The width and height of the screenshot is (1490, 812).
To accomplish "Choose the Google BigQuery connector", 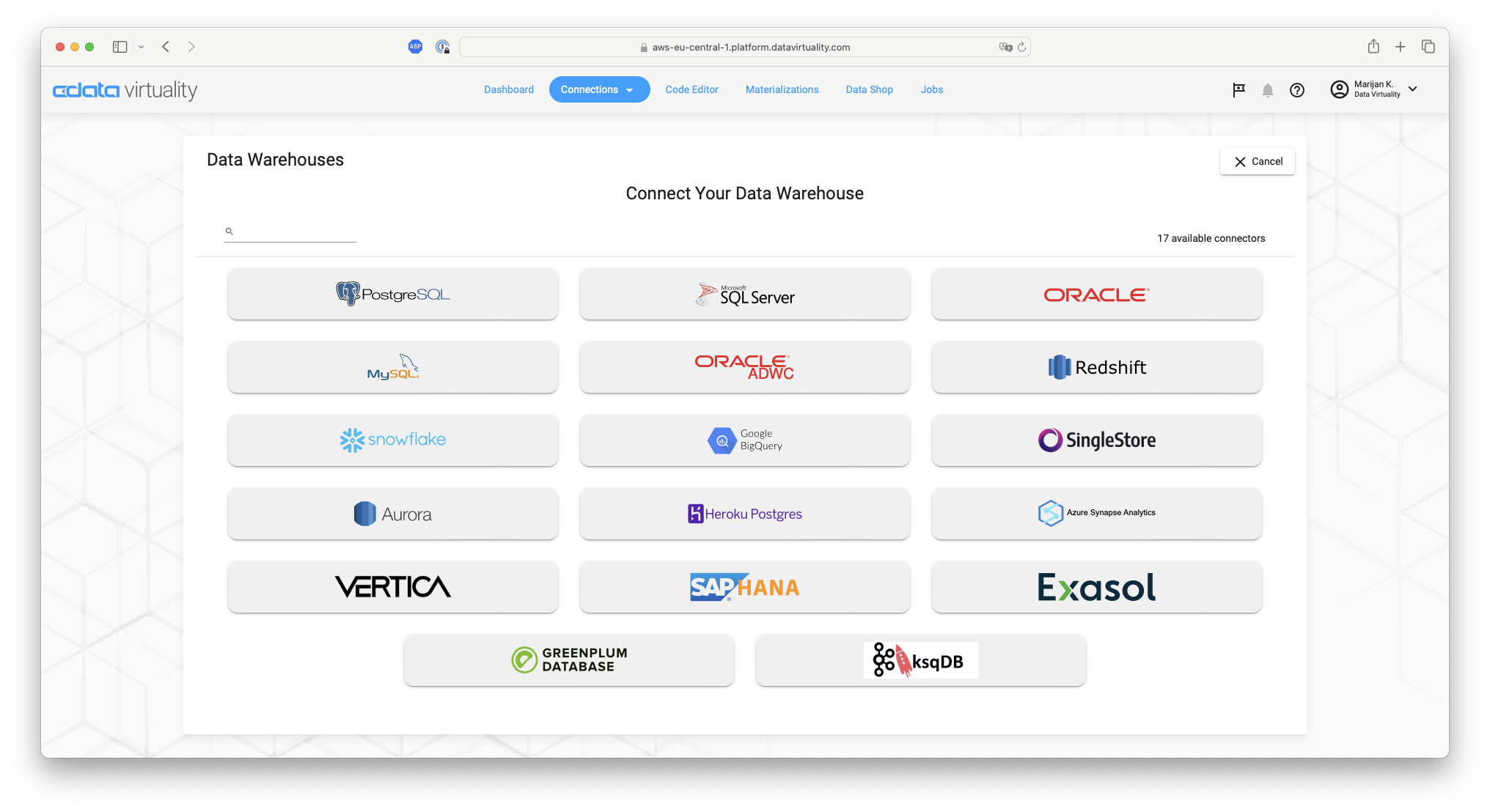I will pyautogui.click(x=744, y=440).
